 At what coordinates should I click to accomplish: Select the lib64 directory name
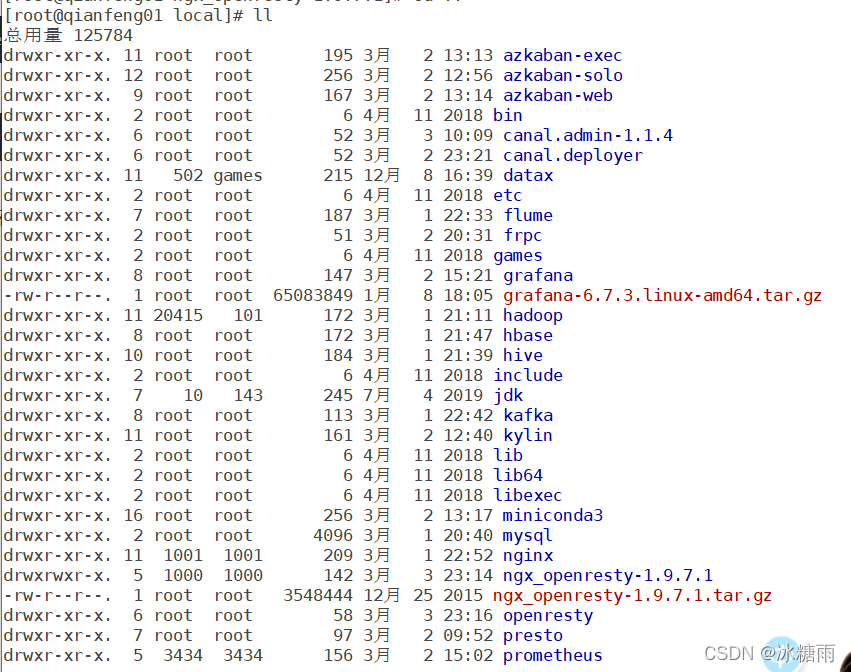point(518,476)
